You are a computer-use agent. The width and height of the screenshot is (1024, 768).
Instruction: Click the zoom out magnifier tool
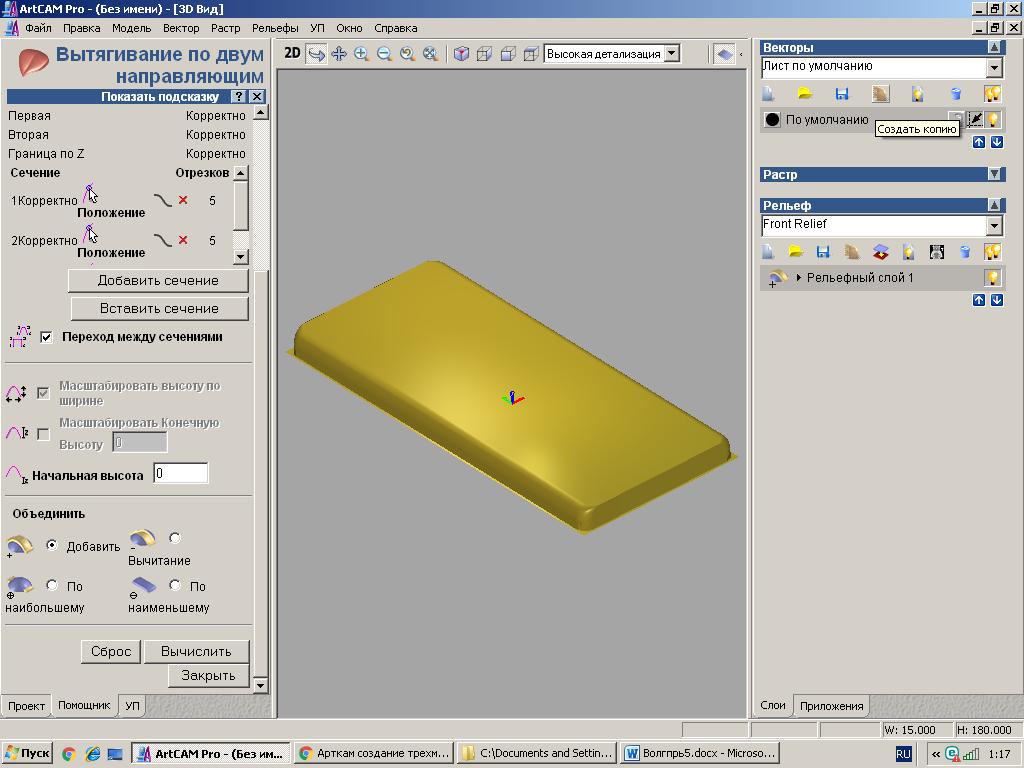pos(384,54)
